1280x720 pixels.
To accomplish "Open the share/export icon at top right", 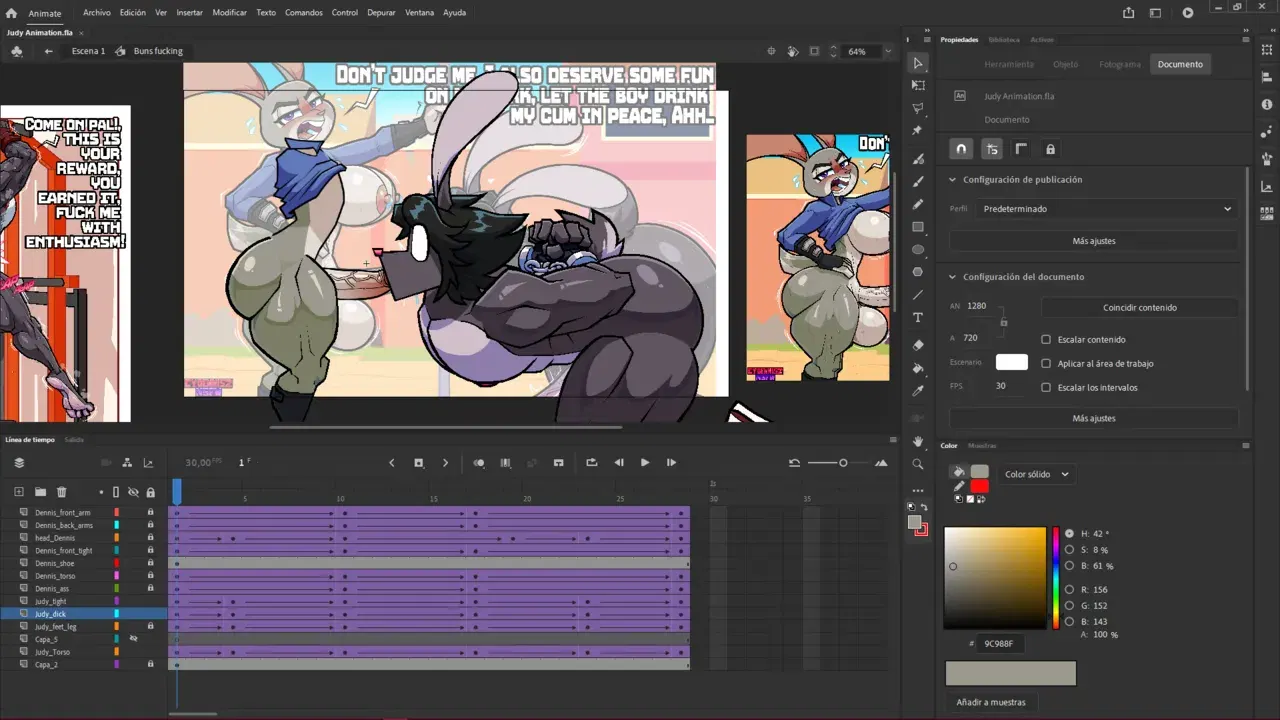I will point(1129,13).
